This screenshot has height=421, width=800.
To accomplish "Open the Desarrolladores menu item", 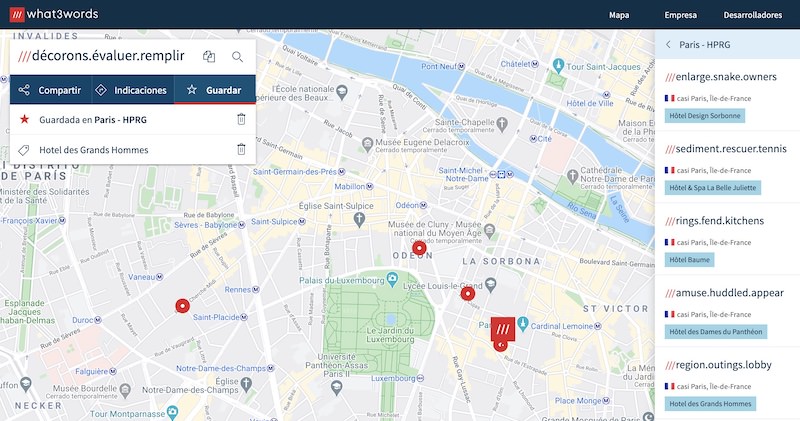I will click(753, 15).
